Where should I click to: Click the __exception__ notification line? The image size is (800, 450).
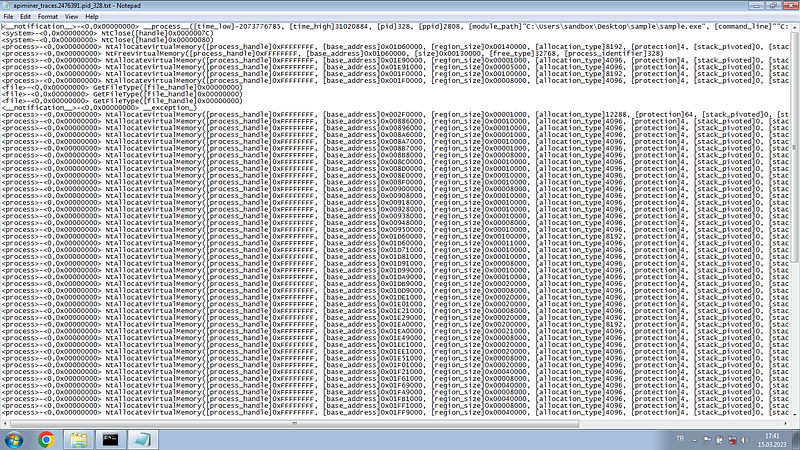[x=99, y=108]
